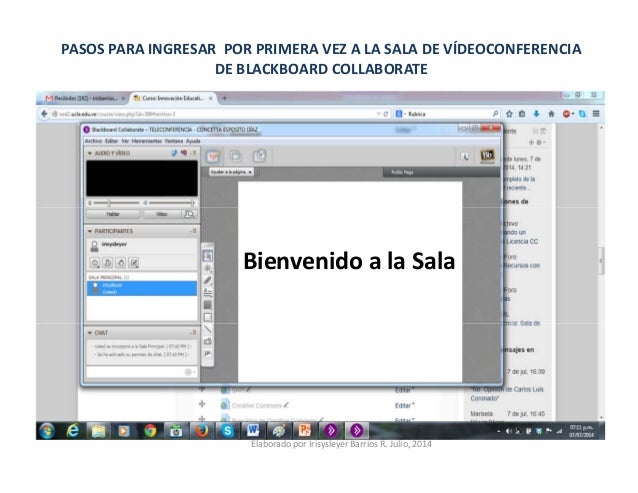Viewport: 638px width, 493px height.
Task: Select the pointer selection tool in whiteboard palette
Action: click(x=208, y=256)
